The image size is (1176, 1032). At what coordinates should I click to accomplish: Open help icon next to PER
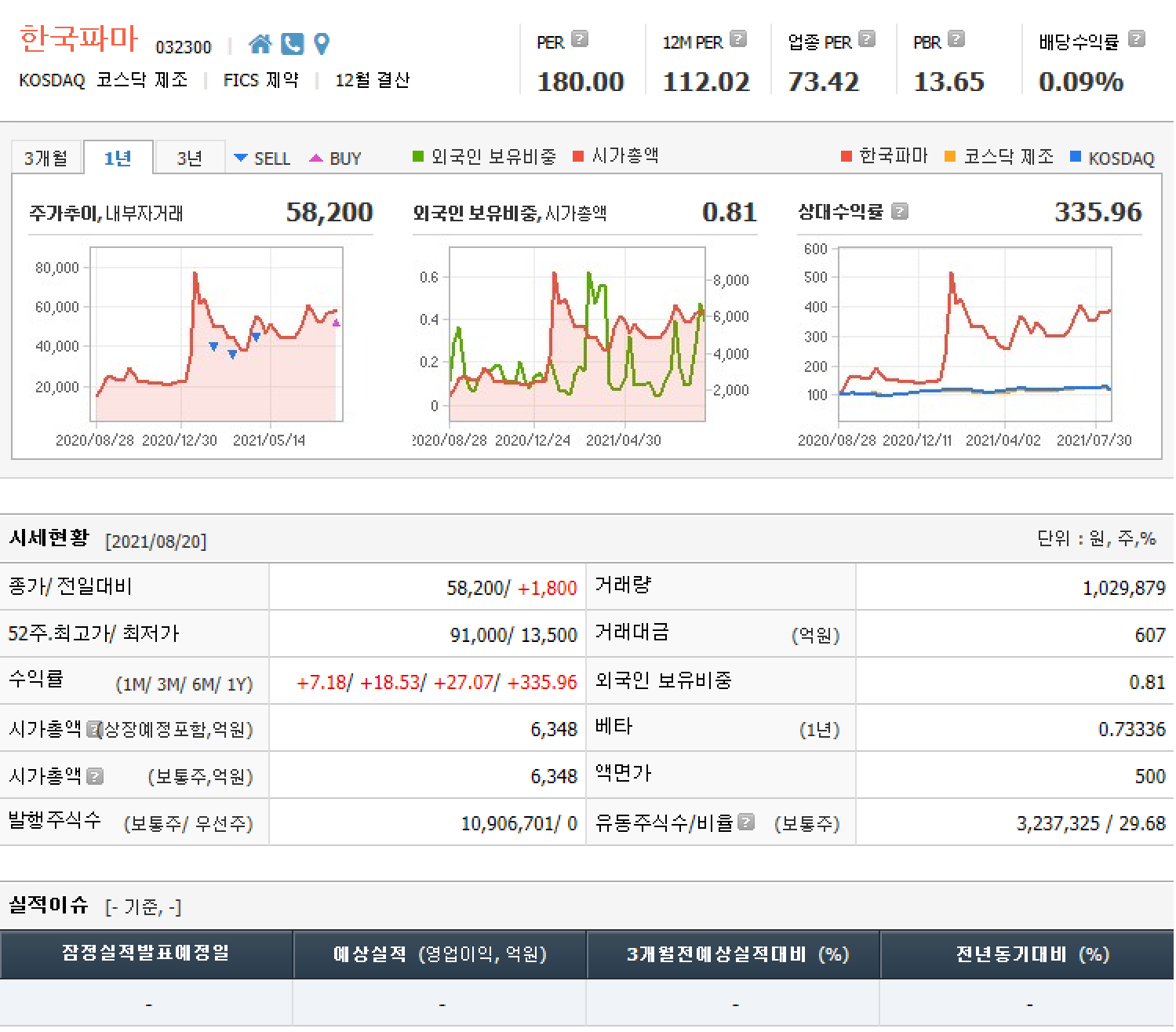(579, 38)
